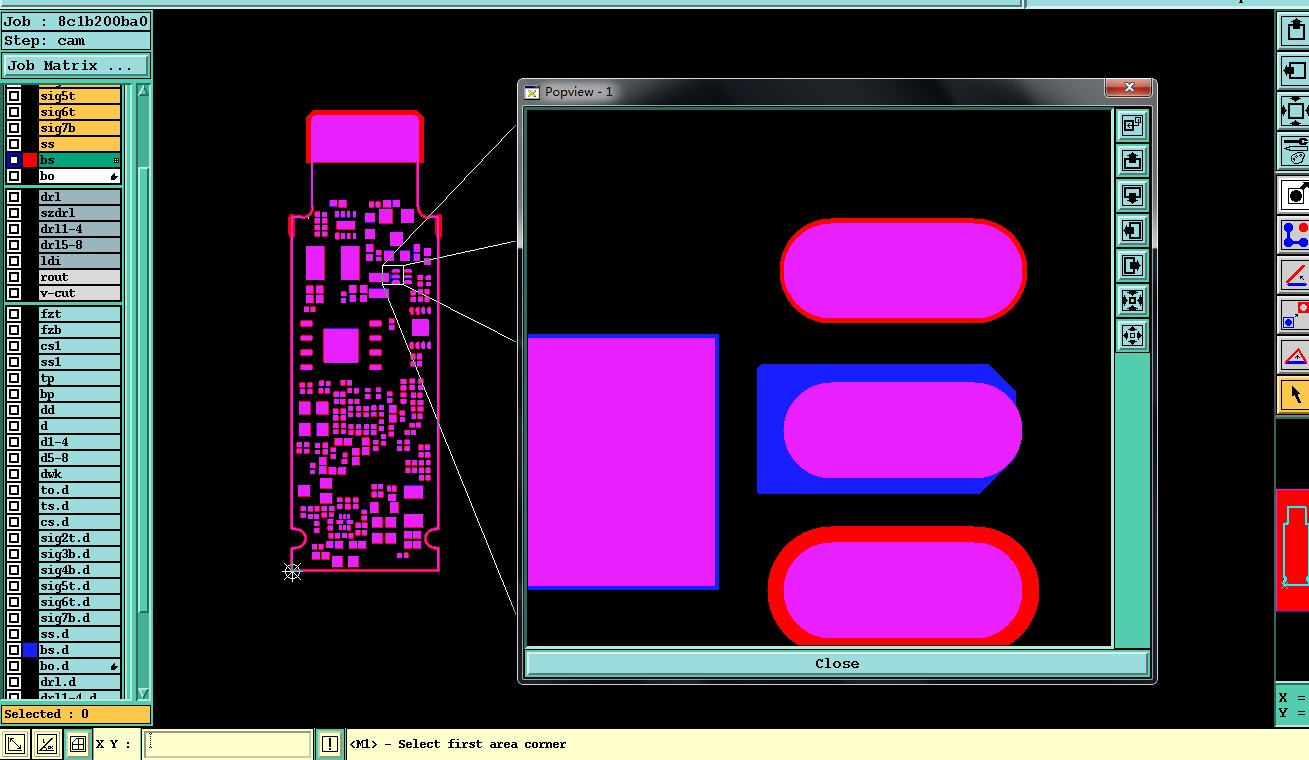Select layer name drl5-8
Image resolution: width=1309 pixels, height=760 pixels.
pyautogui.click(x=80, y=245)
